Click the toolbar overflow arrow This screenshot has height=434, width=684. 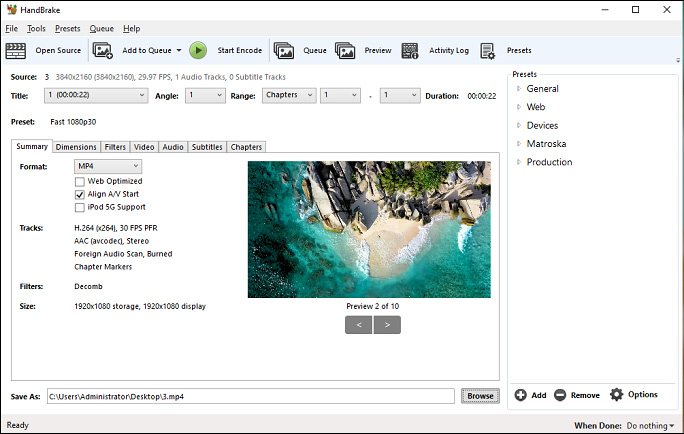click(x=678, y=60)
